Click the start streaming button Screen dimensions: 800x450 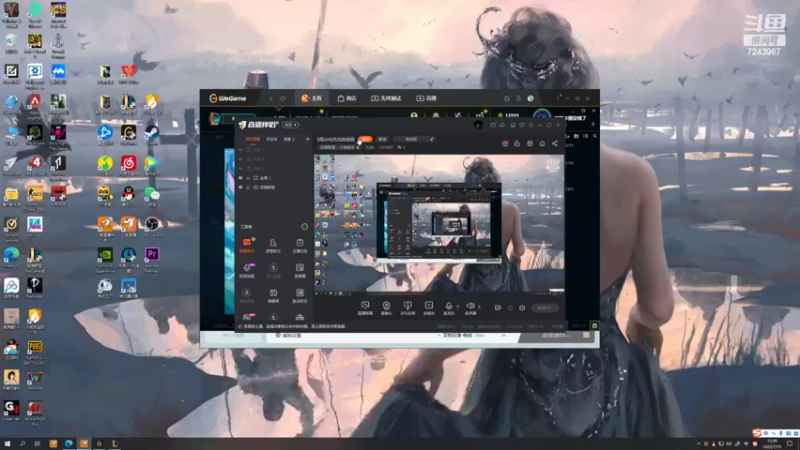(x=544, y=308)
